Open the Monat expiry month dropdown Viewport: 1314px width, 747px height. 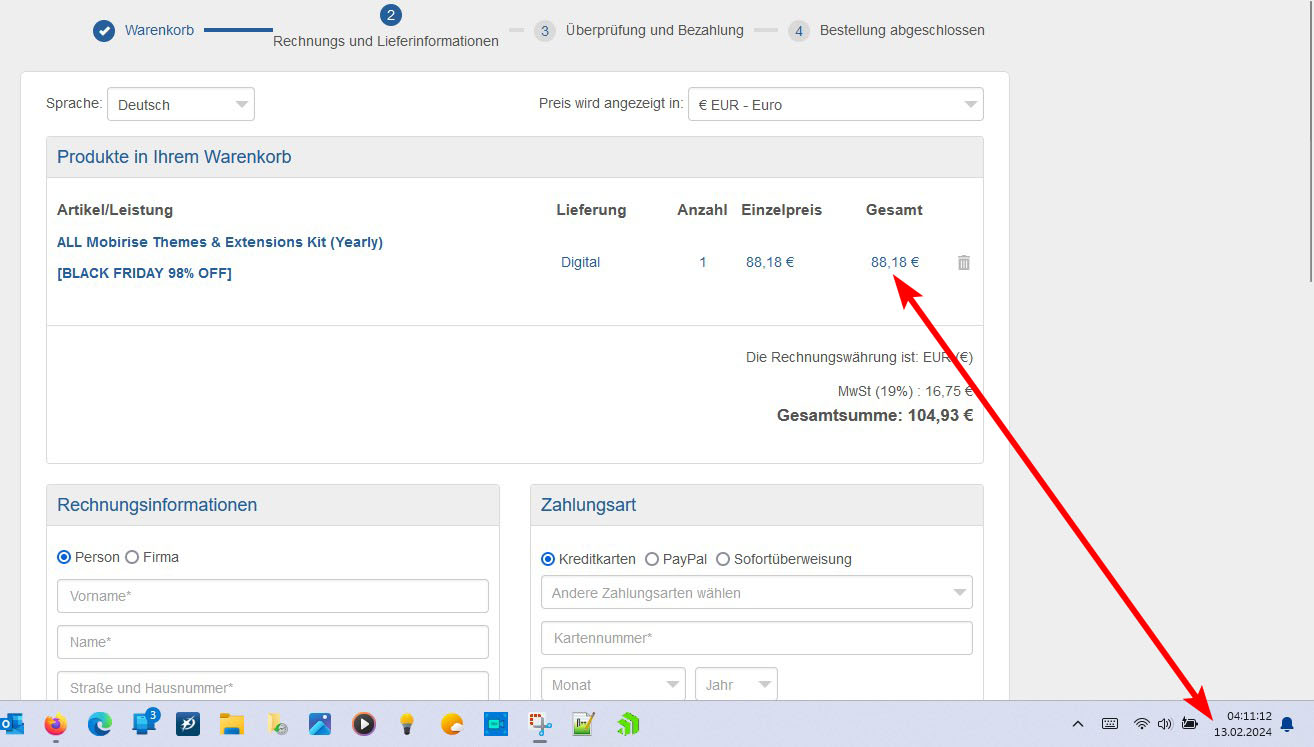click(612, 685)
